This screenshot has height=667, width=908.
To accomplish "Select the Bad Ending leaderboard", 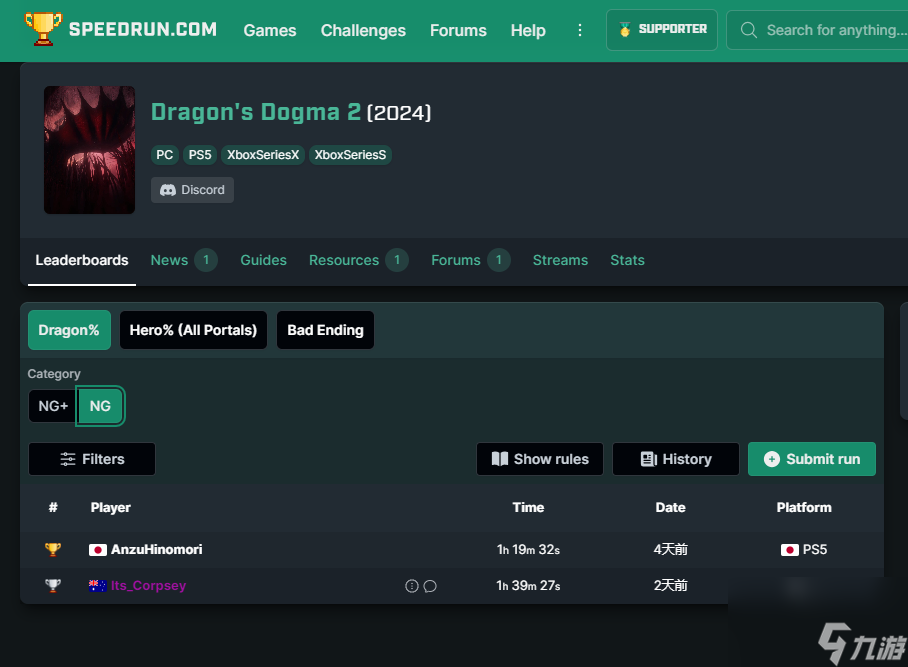I will coord(325,330).
